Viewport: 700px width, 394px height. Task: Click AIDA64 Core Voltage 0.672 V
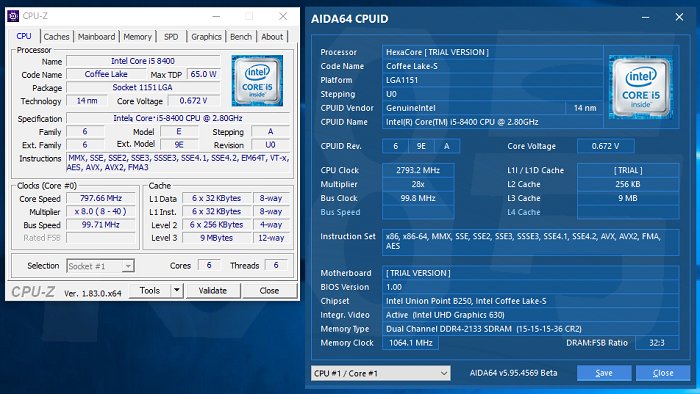pos(605,146)
